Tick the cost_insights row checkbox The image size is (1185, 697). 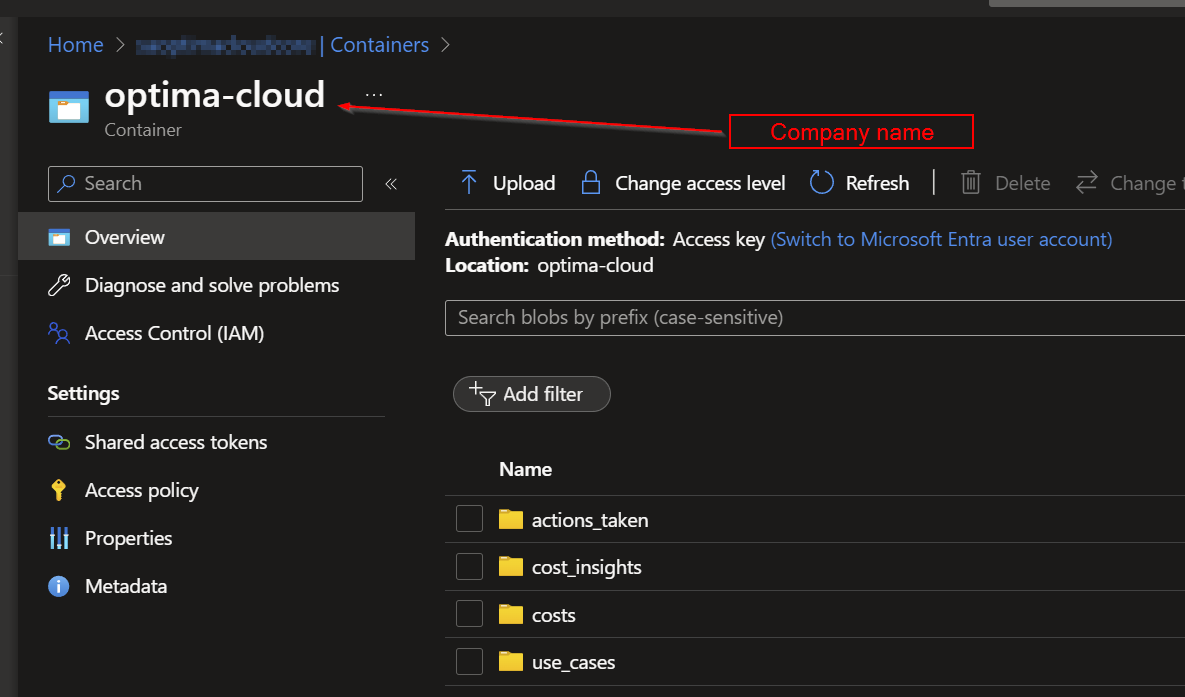(x=469, y=567)
